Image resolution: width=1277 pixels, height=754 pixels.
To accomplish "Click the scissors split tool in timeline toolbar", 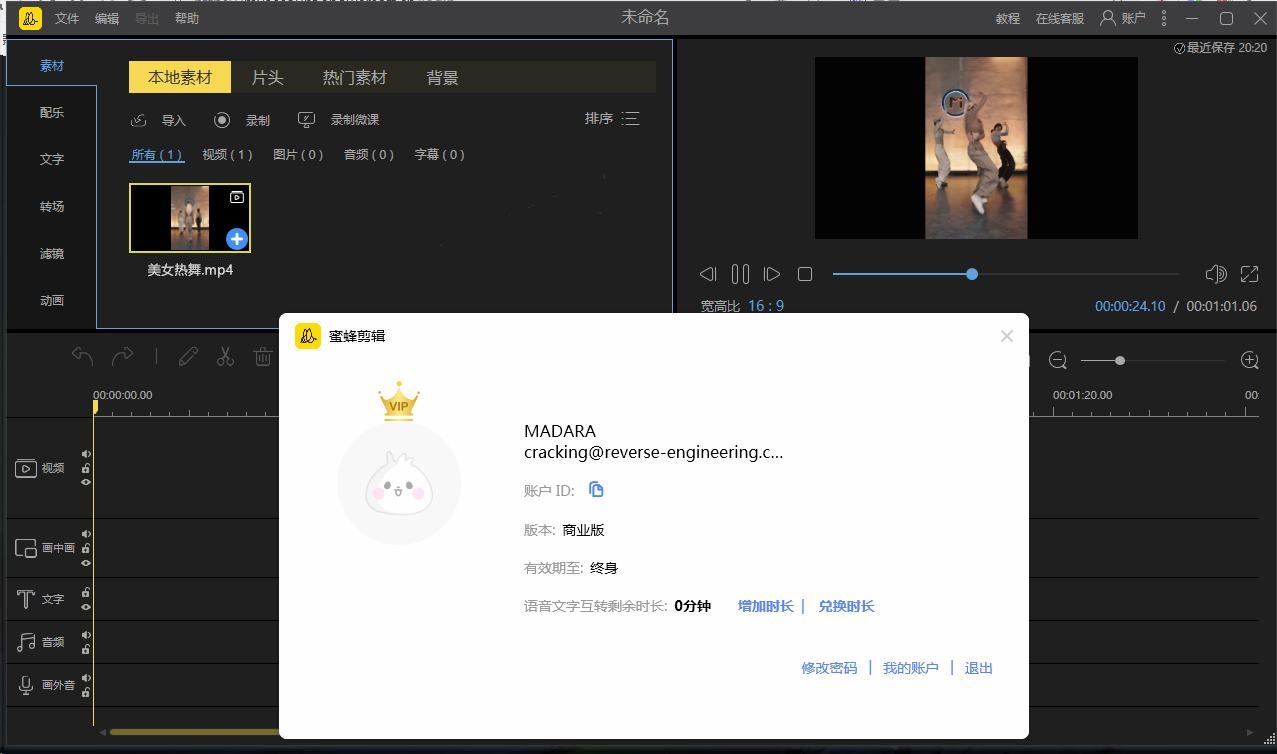I will pyautogui.click(x=225, y=357).
